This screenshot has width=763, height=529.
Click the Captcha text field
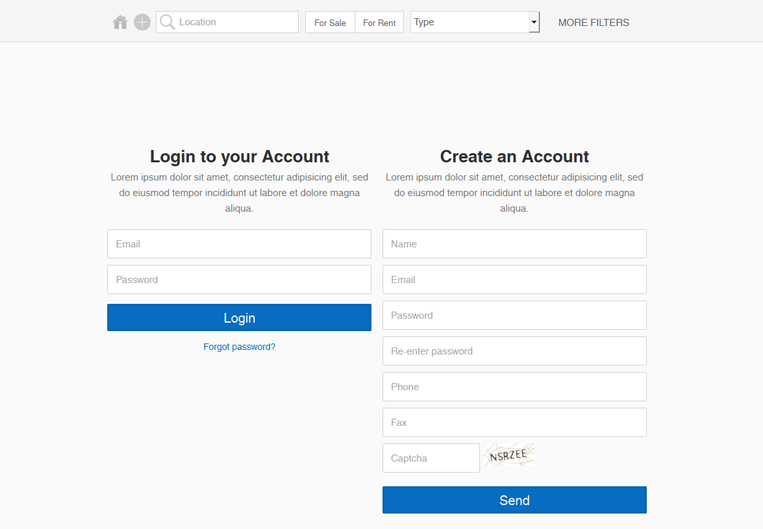click(x=431, y=458)
